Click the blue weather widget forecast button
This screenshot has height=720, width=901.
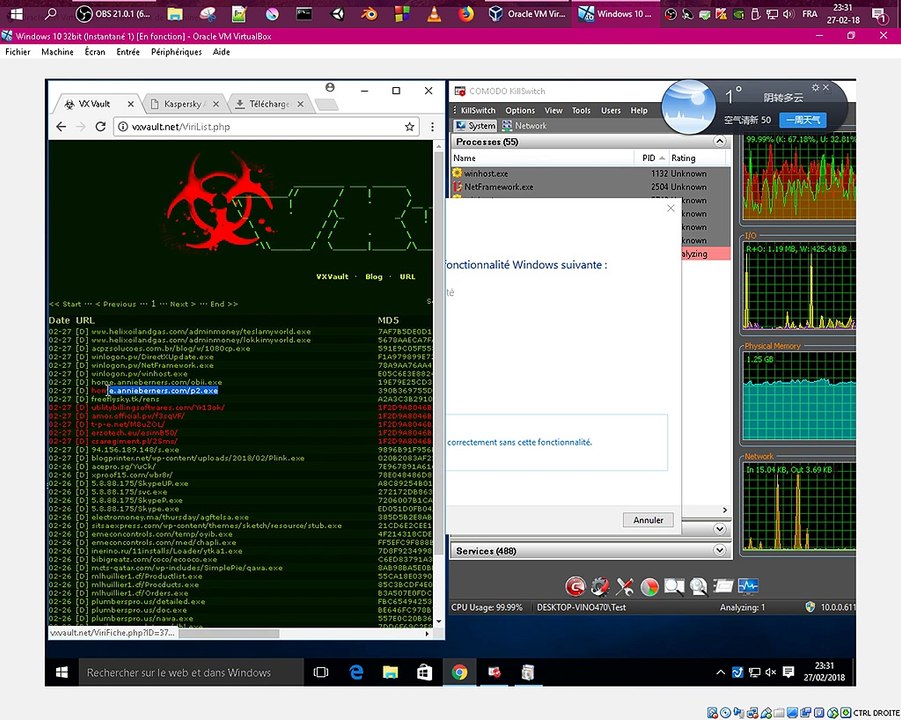pos(803,120)
